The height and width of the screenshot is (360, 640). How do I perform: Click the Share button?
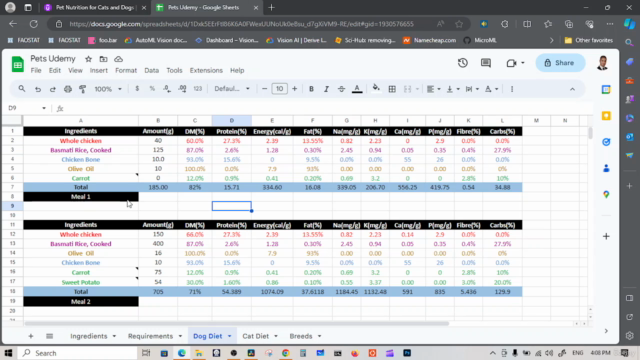[x=560, y=63]
